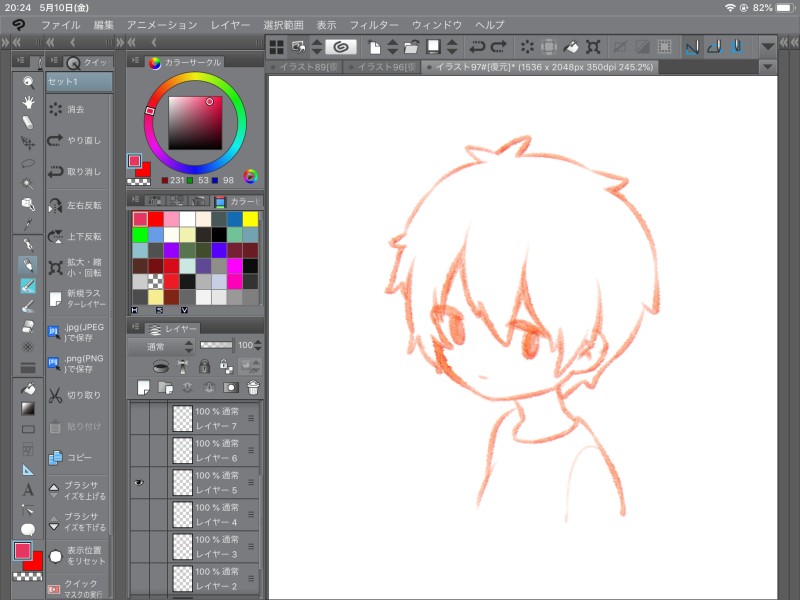Pick yellow swatch in color set
800x600 pixels.
coord(250,219)
